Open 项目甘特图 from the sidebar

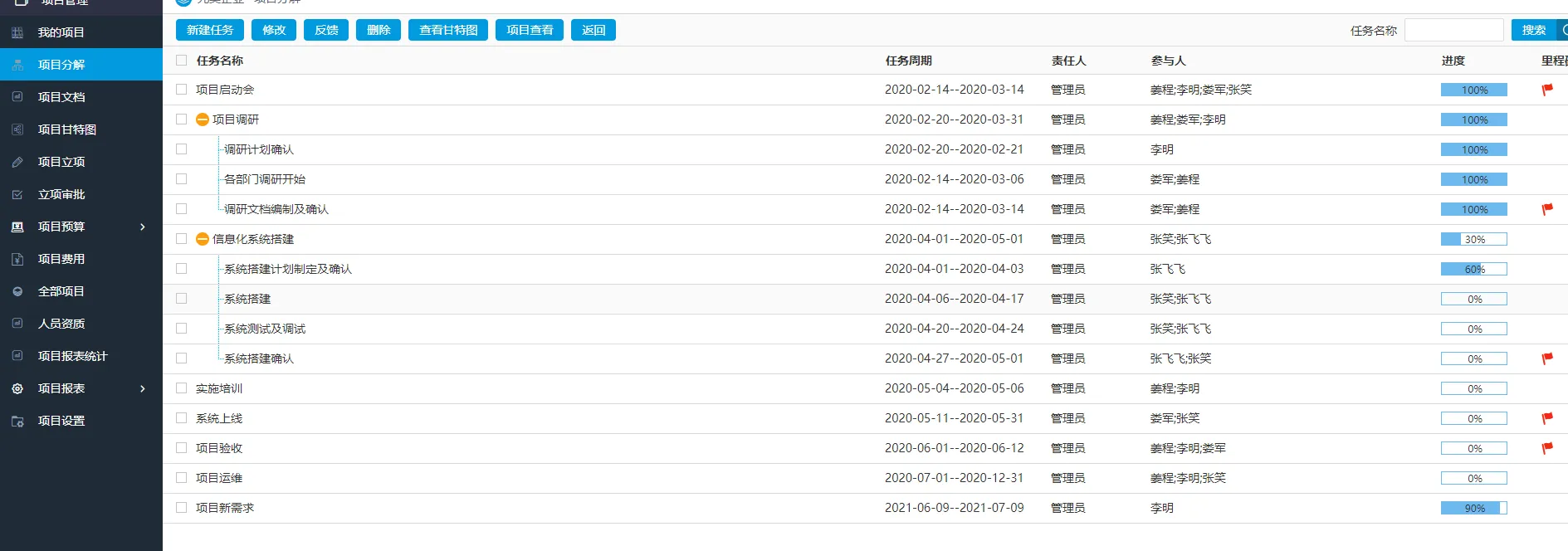click(x=67, y=129)
